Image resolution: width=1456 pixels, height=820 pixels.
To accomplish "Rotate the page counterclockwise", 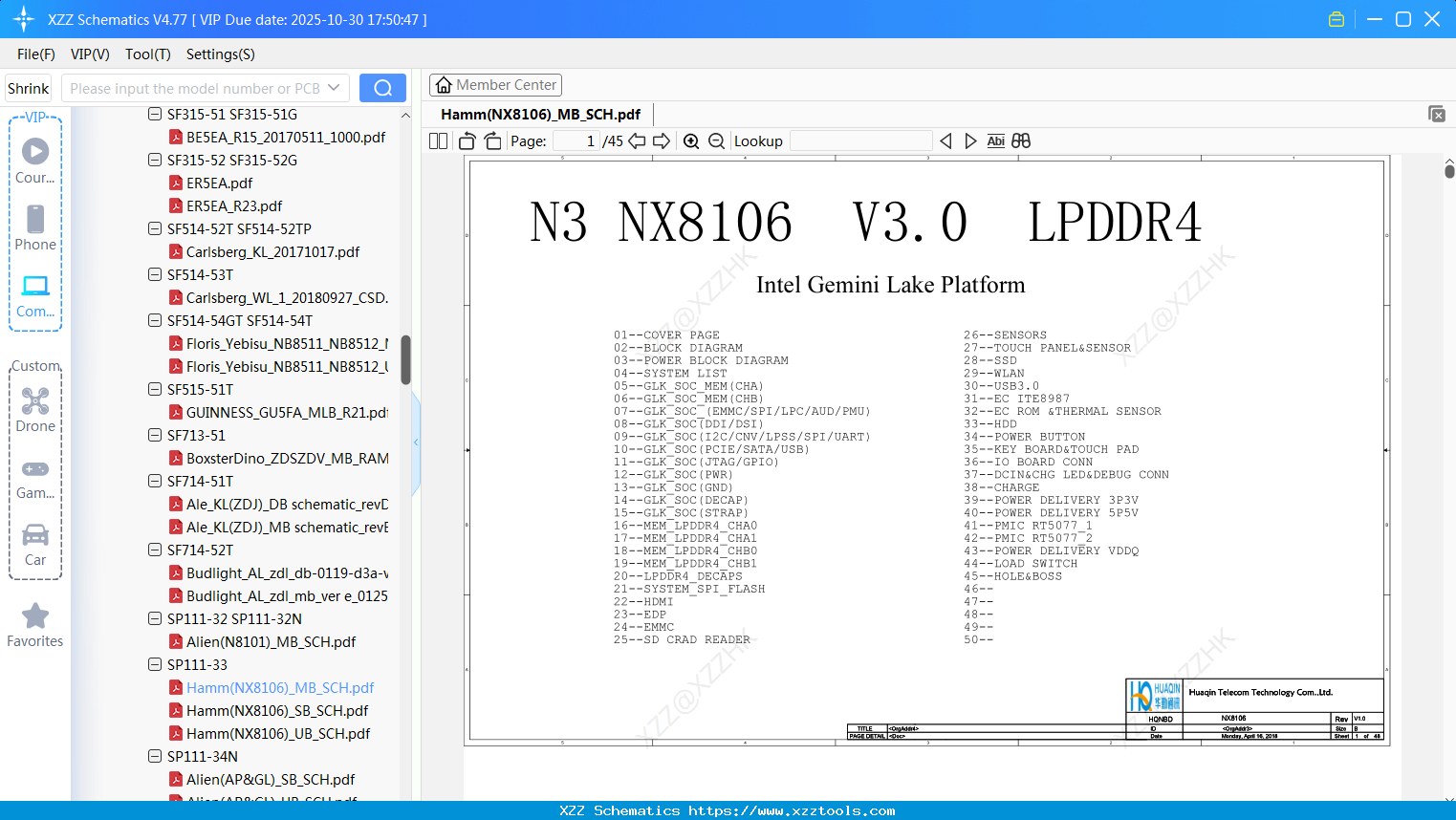I will coord(467,141).
